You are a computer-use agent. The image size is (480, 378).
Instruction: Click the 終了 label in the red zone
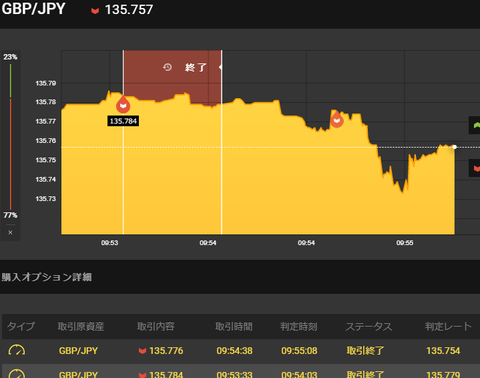196,68
